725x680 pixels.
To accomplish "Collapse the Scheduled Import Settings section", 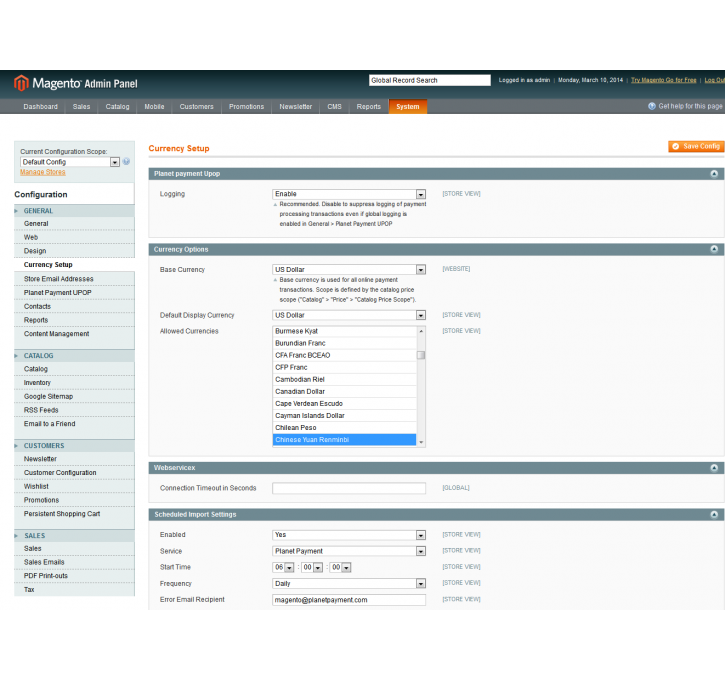I will [714, 515].
